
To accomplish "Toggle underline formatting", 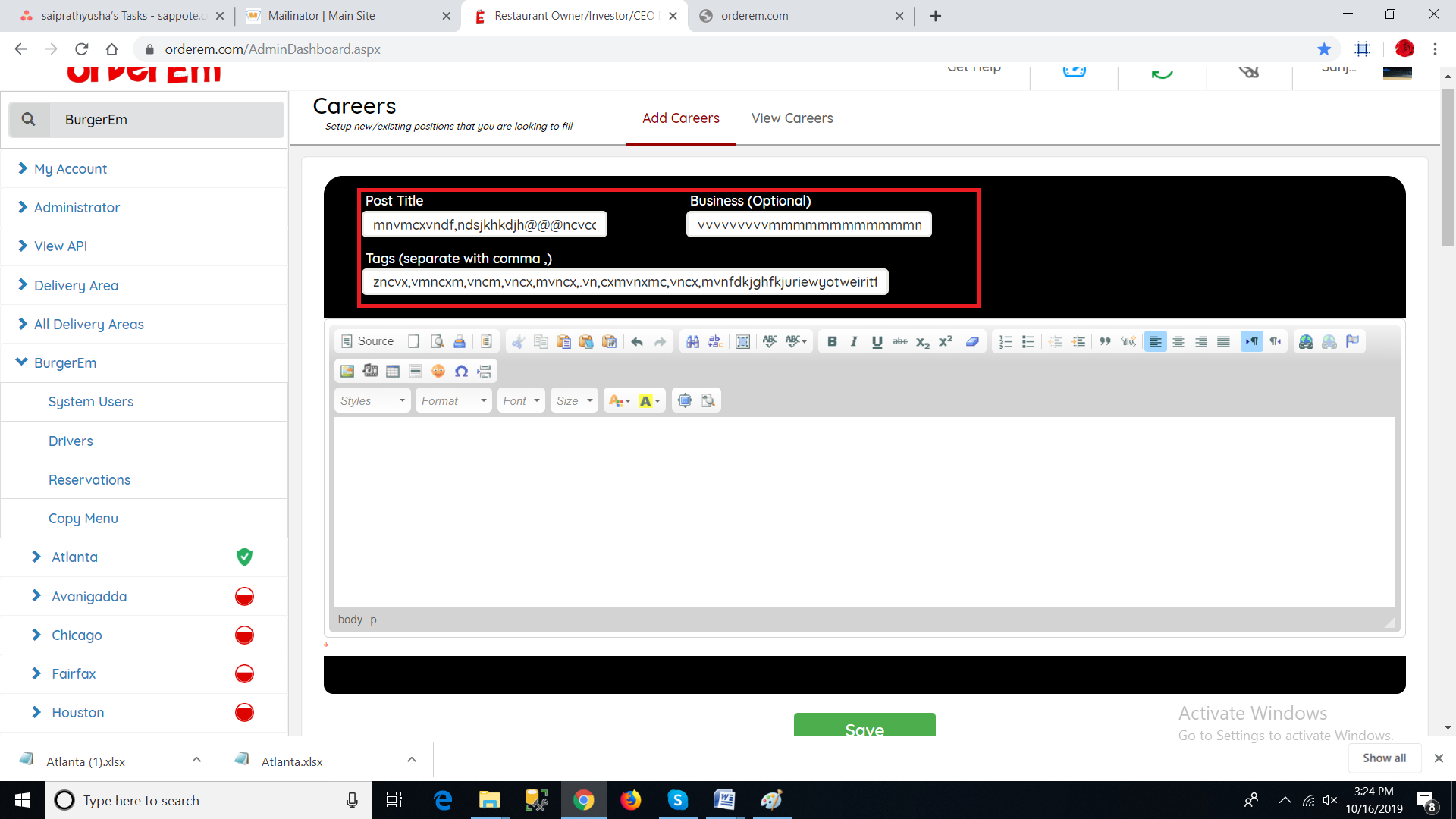I will click(x=877, y=341).
